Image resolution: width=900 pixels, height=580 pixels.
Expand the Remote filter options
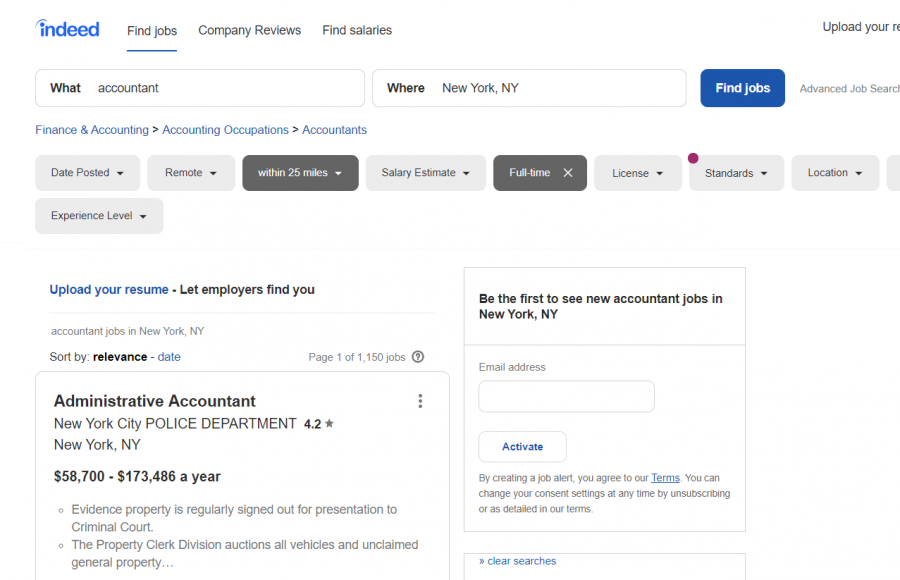[190, 172]
